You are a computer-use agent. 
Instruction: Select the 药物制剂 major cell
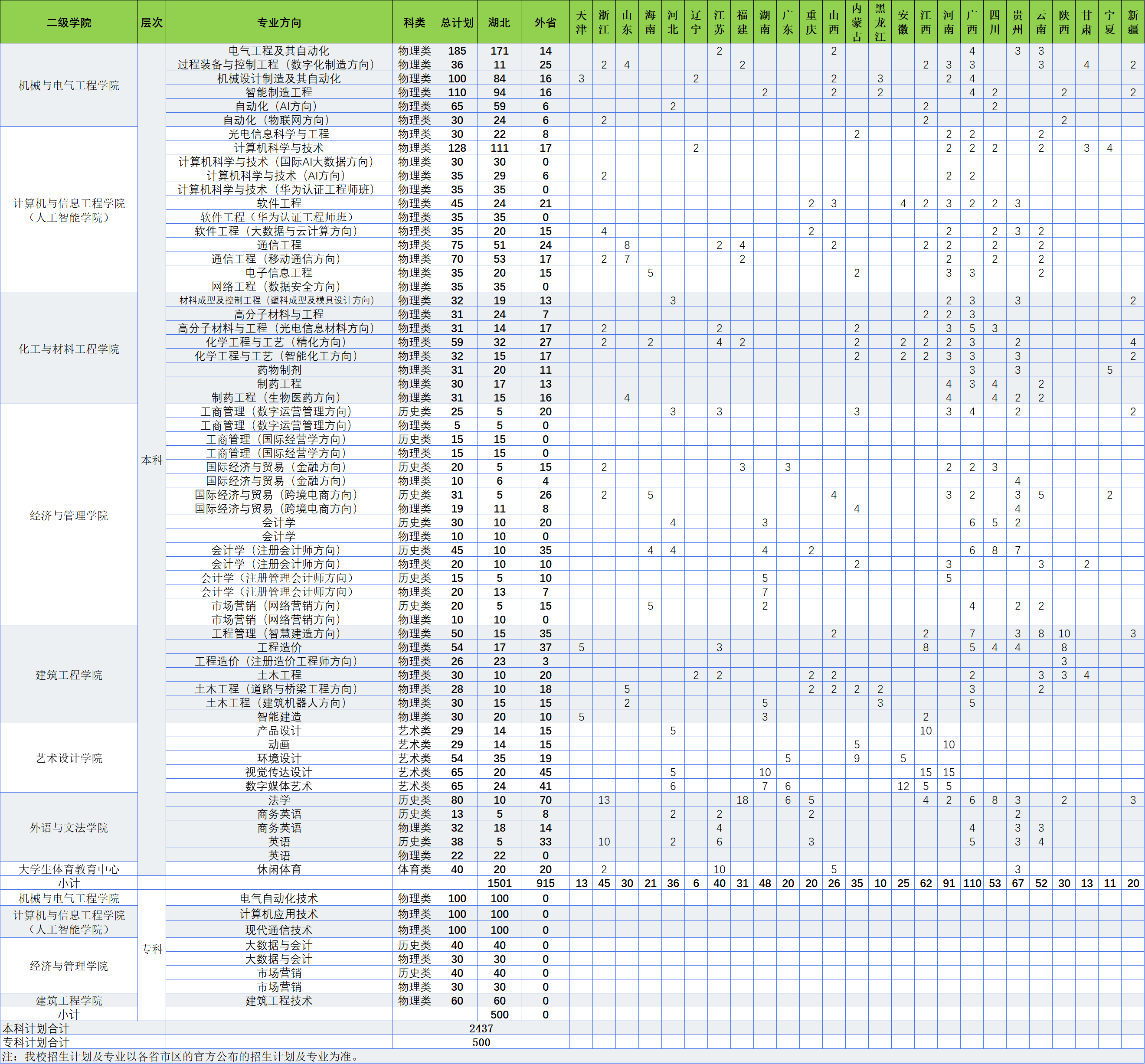(x=279, y=370)
